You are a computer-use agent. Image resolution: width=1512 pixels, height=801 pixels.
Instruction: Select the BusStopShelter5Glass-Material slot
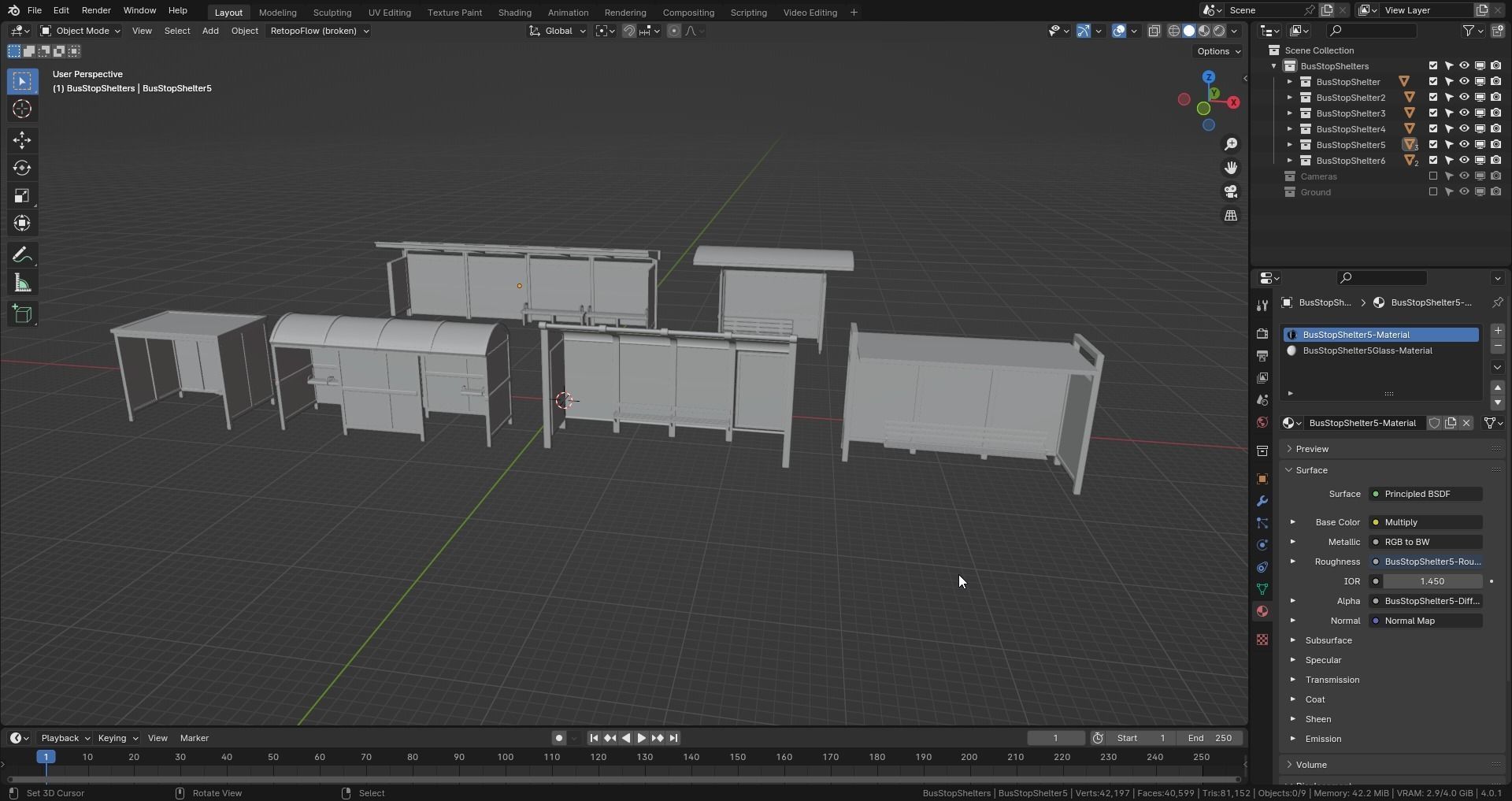pyautogui.click(x=1381, y=350)
